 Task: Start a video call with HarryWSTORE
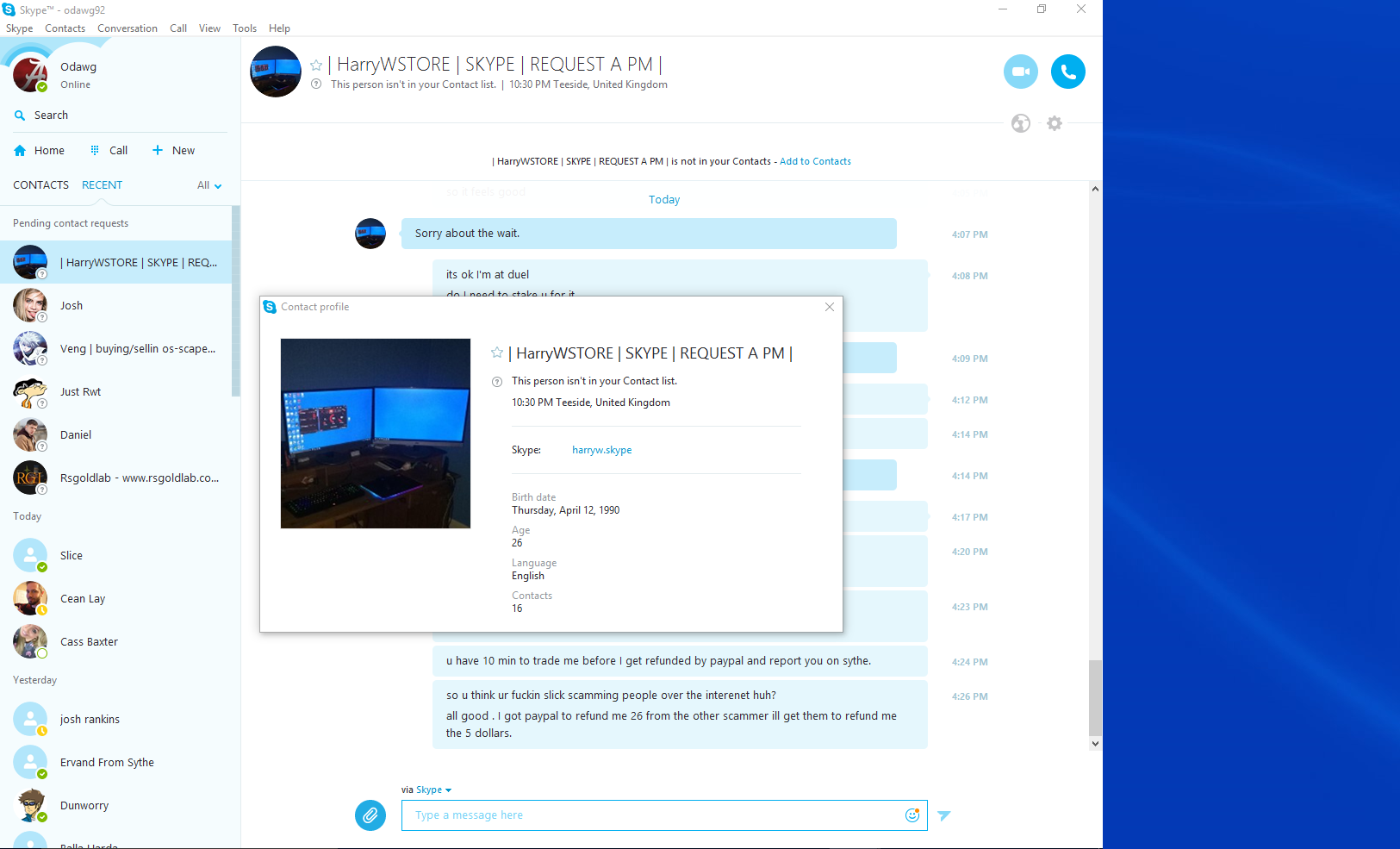(1021, 72)
